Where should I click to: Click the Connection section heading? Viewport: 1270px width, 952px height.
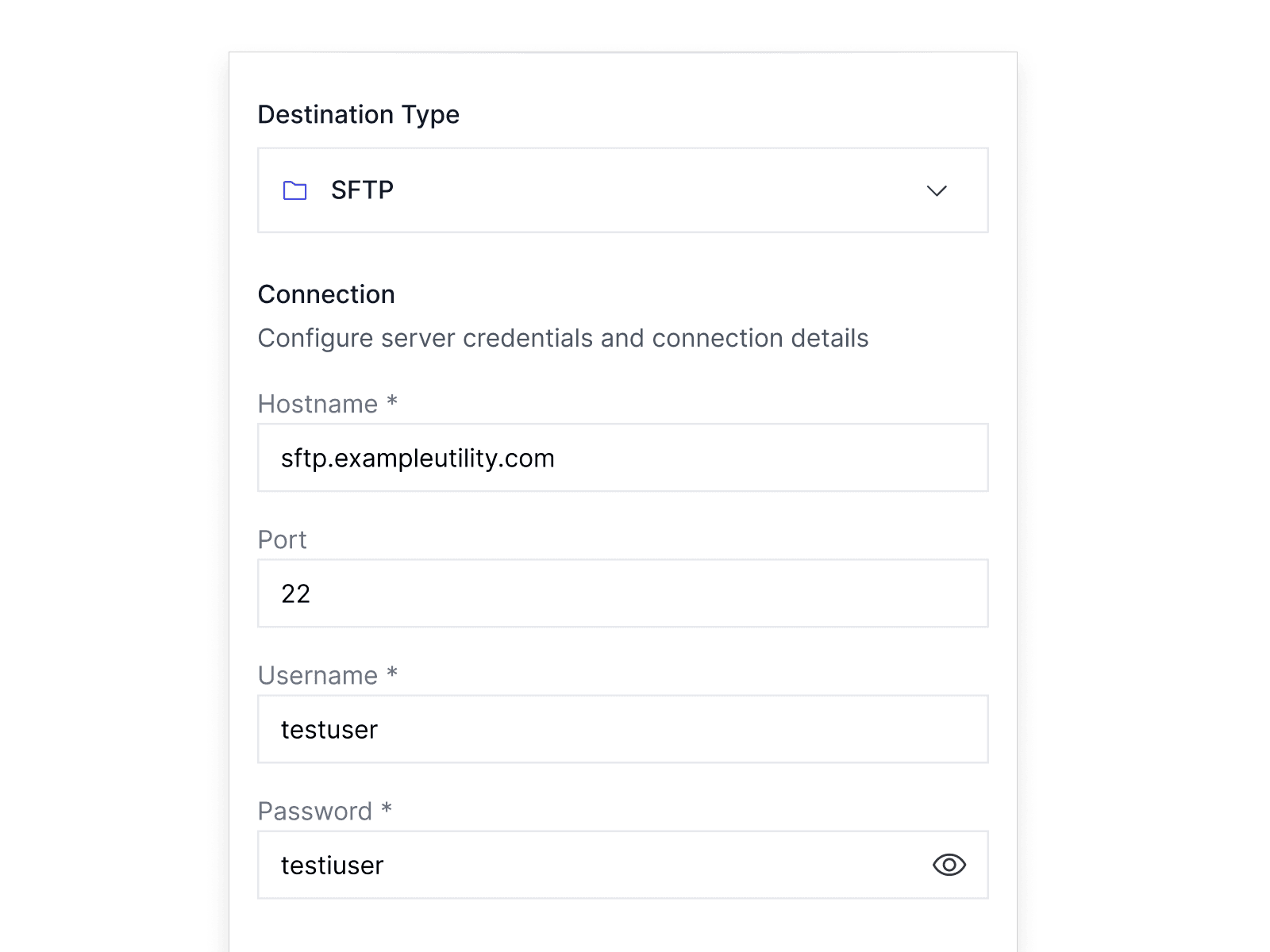pos(325,294)
